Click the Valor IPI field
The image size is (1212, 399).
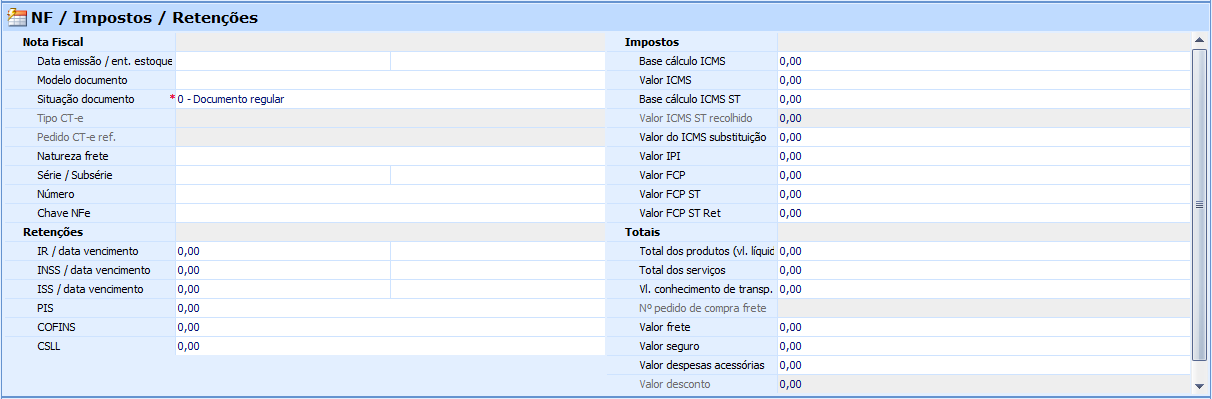[x=984, y=156]
